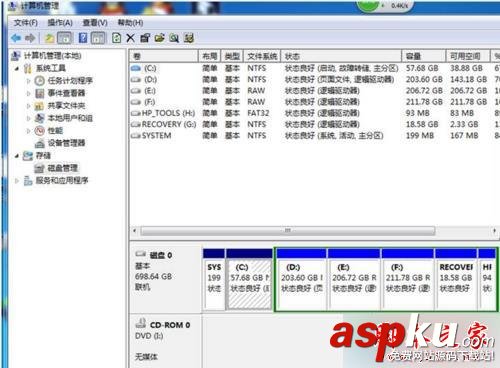Select 任务计划程序 in the tree
This screenshot has width=500, height=368.
coord(70,81)
